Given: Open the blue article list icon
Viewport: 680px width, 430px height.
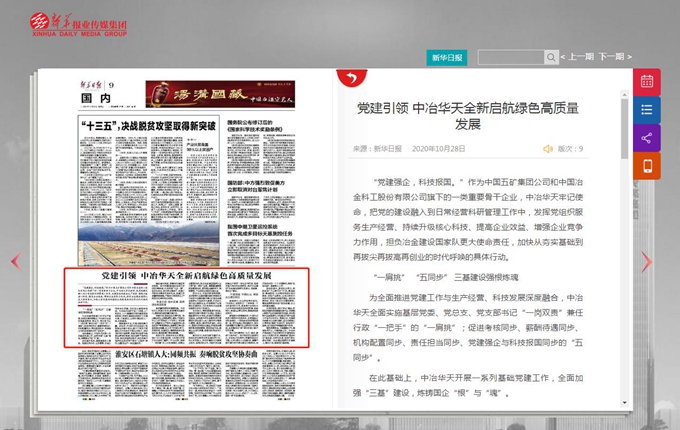Looking at the screenshot, I should tap(647, 110).
